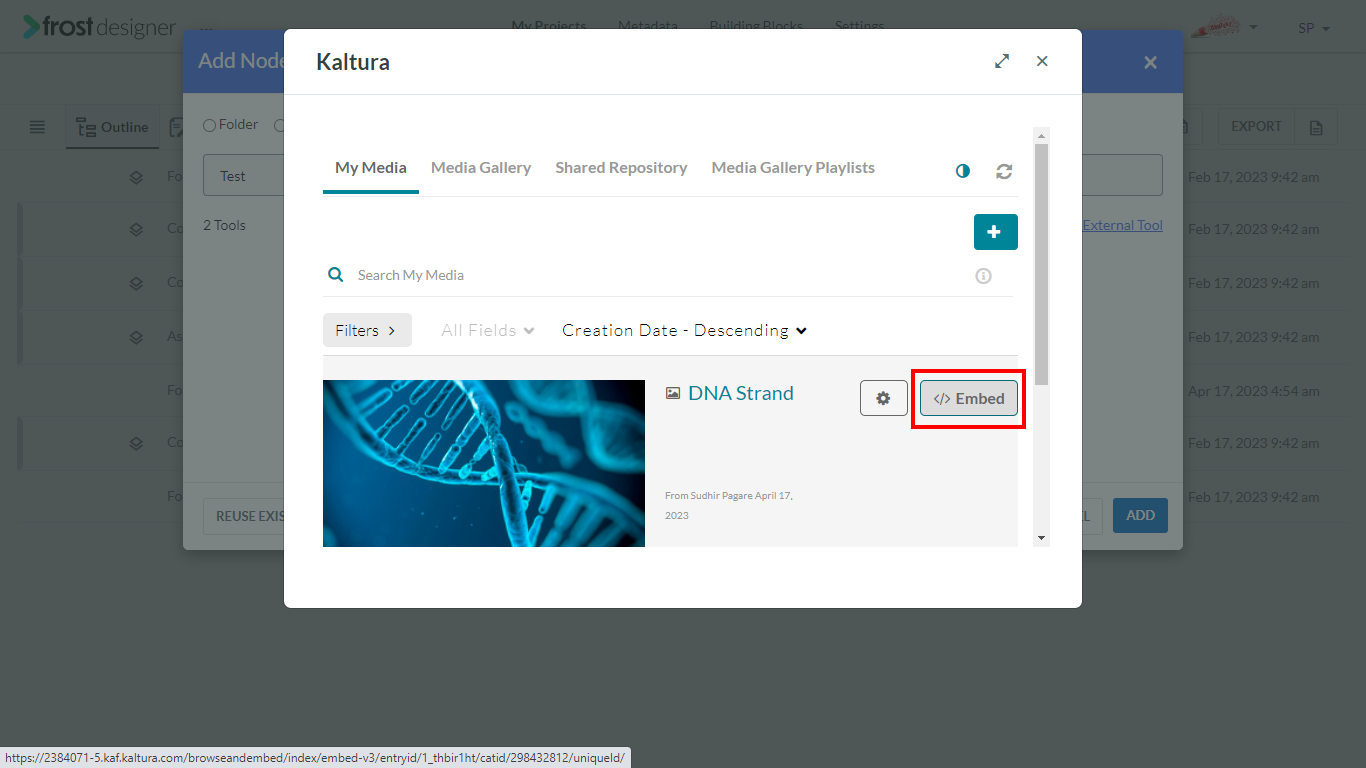Close the Add Node dialog behind
This screenshot has height=768, width=1366.
[x=1150, y=62]
